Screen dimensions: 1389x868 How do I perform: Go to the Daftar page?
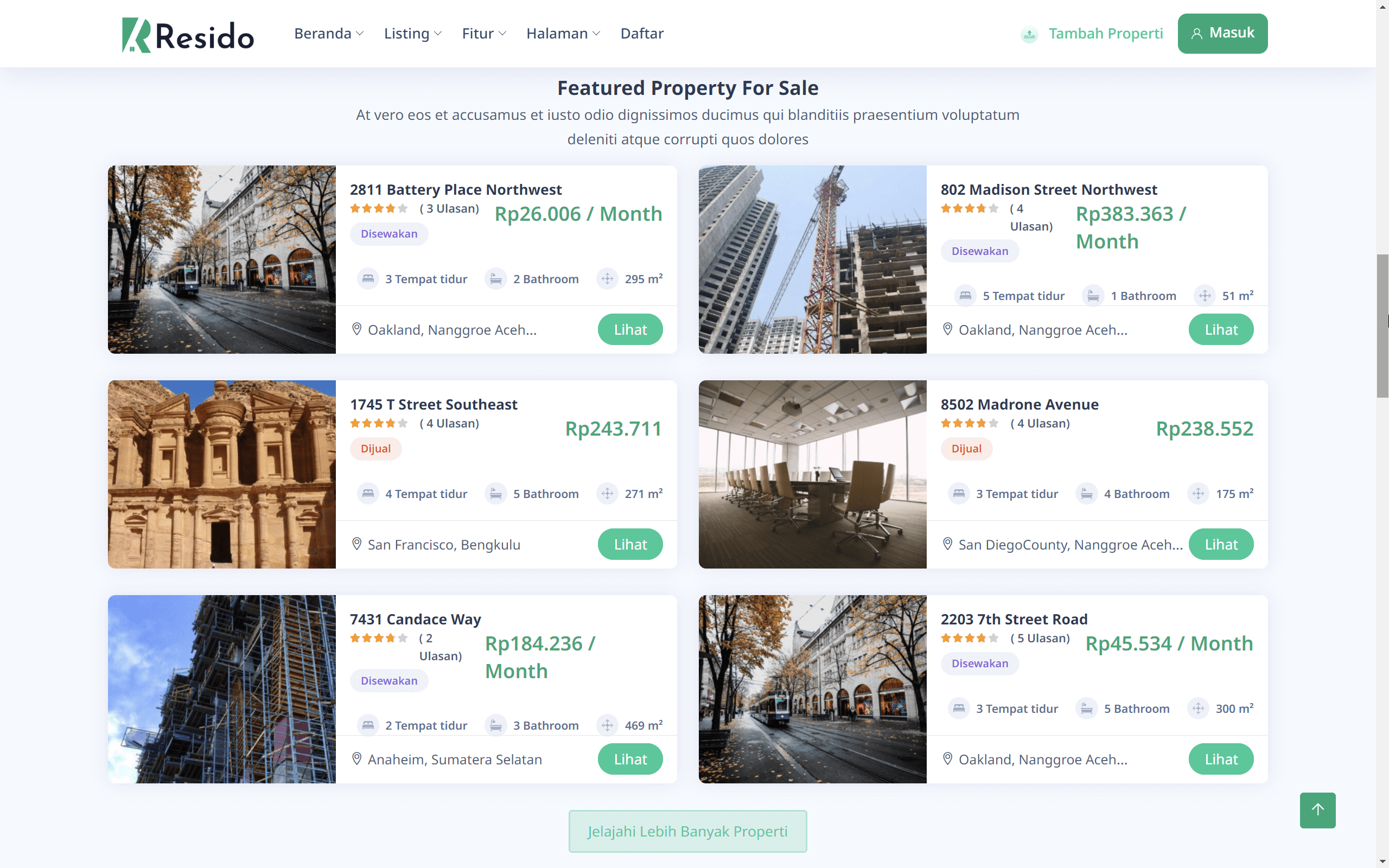click(642, 33)
